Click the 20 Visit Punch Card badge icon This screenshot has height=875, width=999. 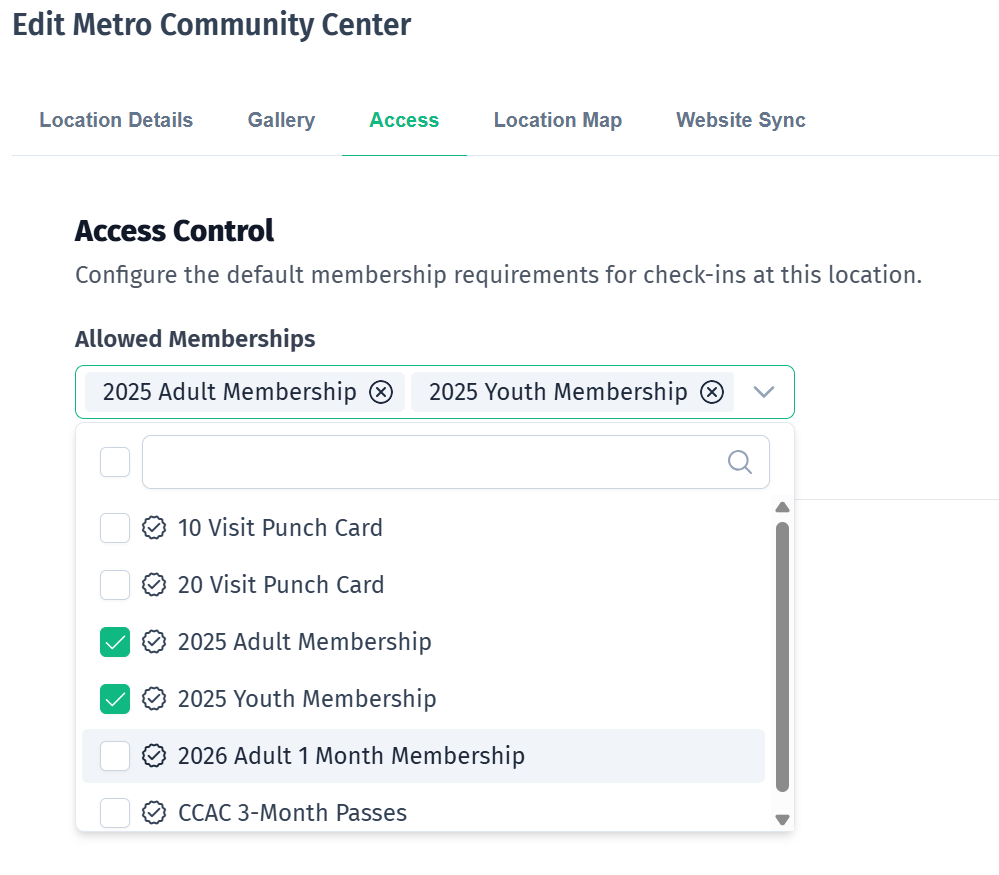(x=154, y=585)
